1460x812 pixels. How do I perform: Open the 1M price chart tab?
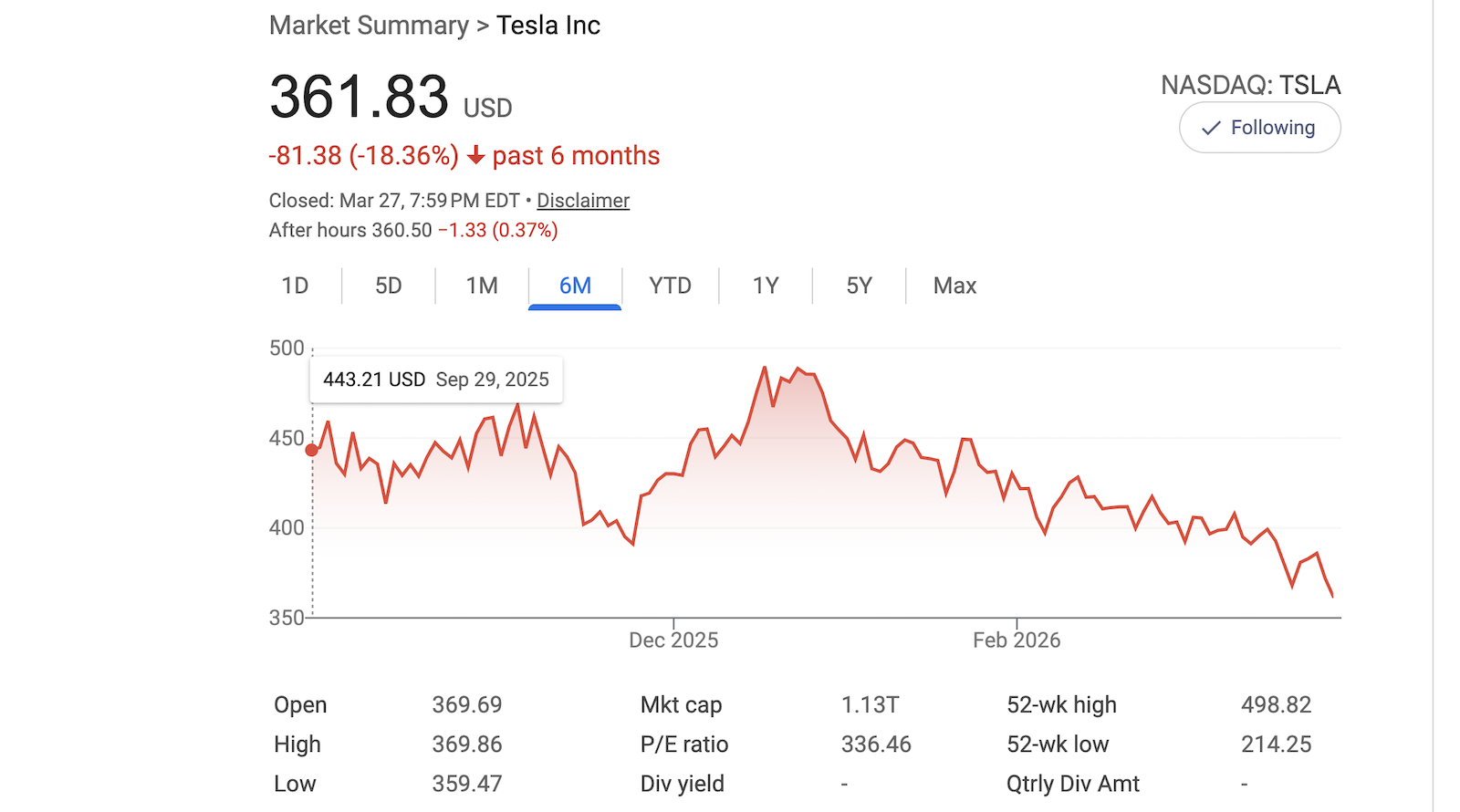click(482, 286)
